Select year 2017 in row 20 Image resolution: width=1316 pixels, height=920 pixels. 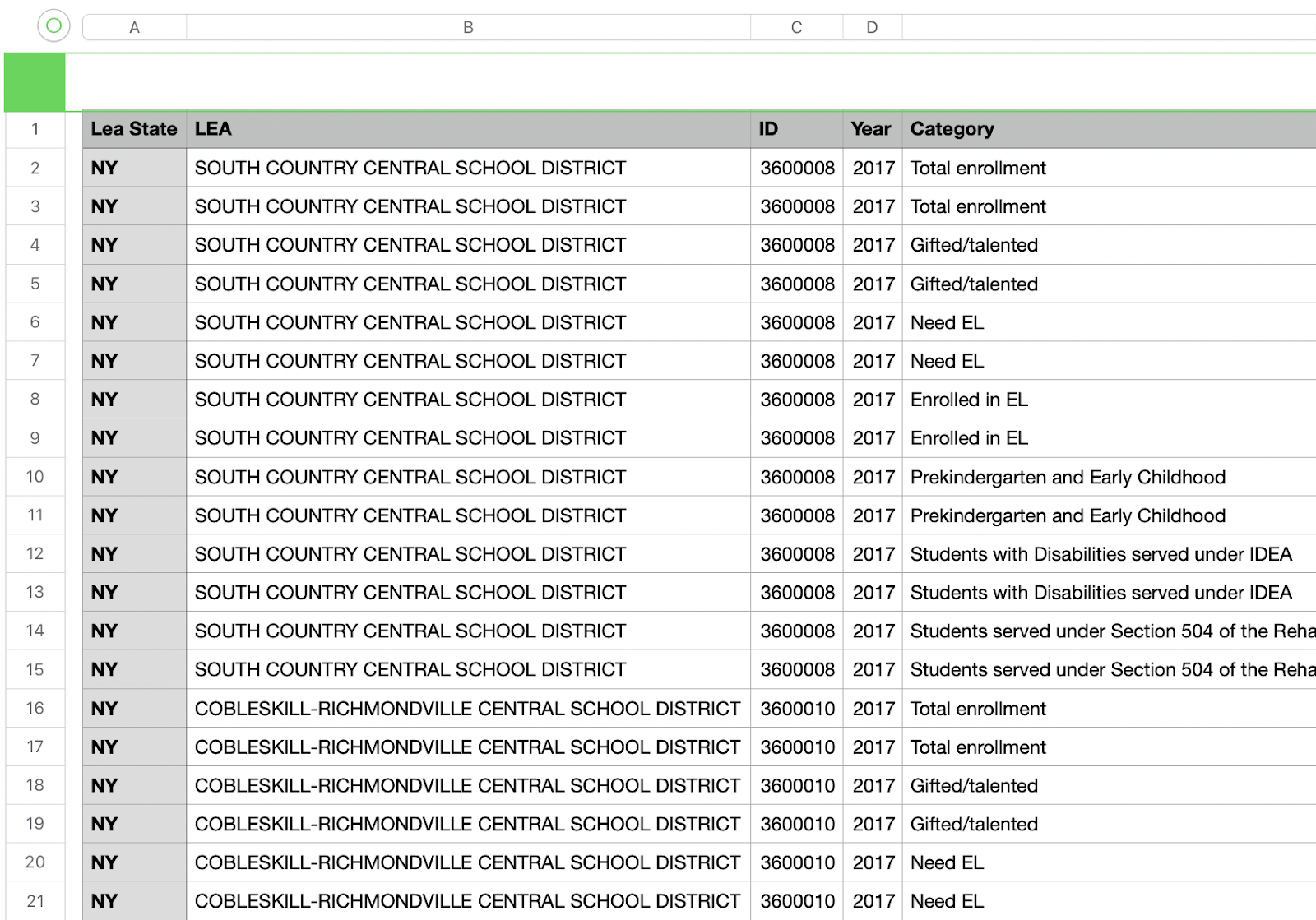pos(872,862)
